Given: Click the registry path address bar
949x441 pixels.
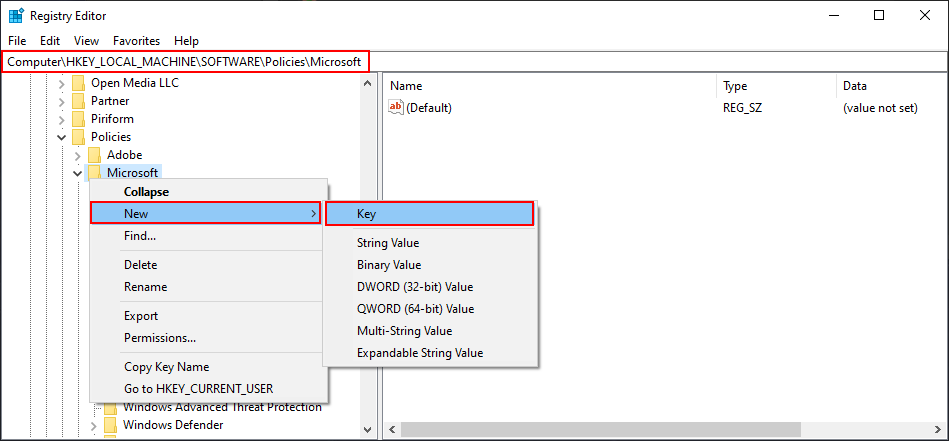Looking at the screenshot, I should (186, 62).
